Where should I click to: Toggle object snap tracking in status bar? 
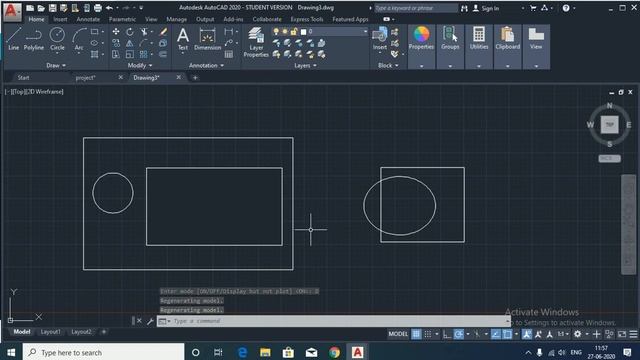(x=496, y=334)
